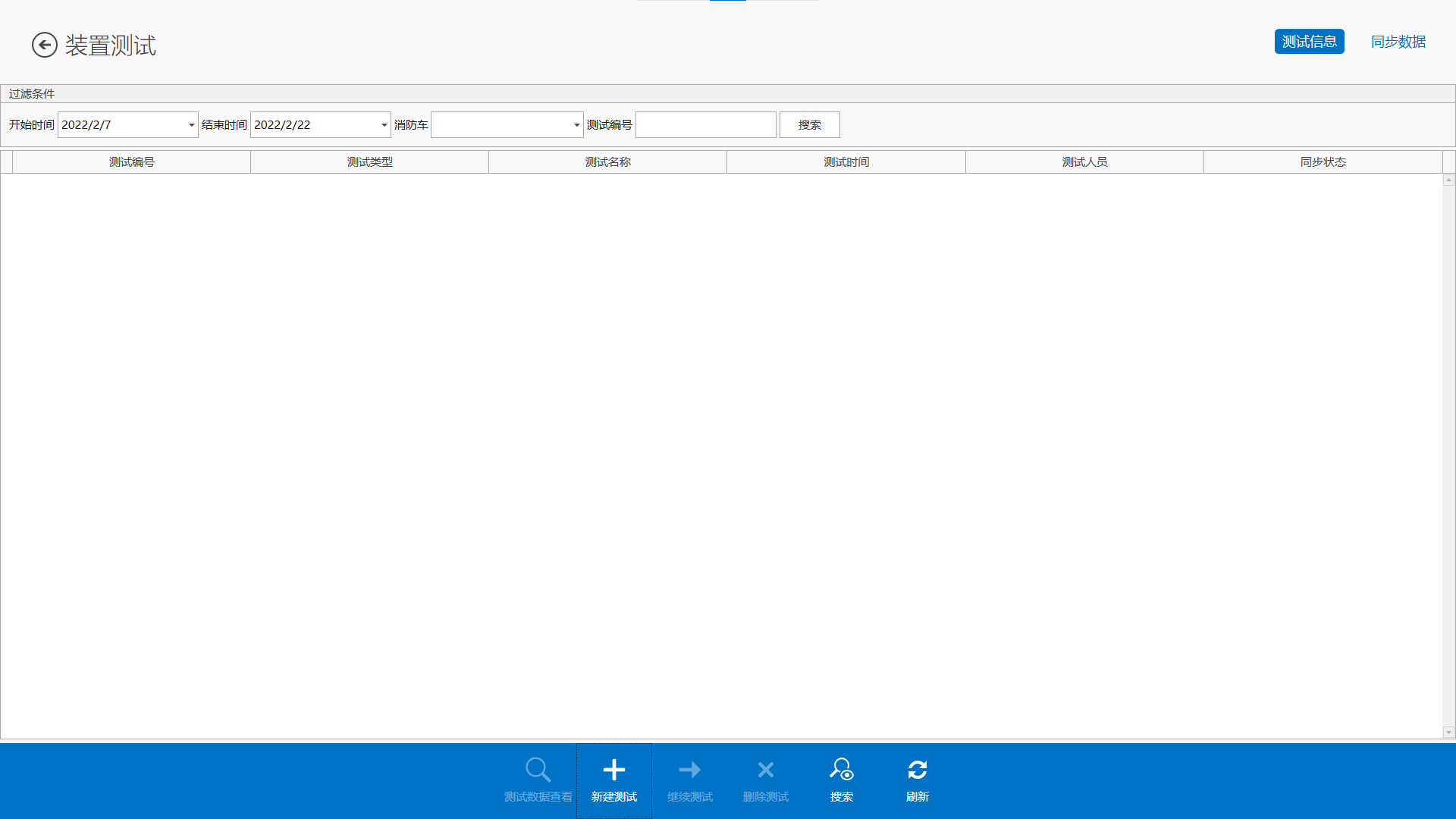This screenshot has width=1456, height=819.
Task: Sort by the 测试名称 column header
Action: [x=608, y=162]
